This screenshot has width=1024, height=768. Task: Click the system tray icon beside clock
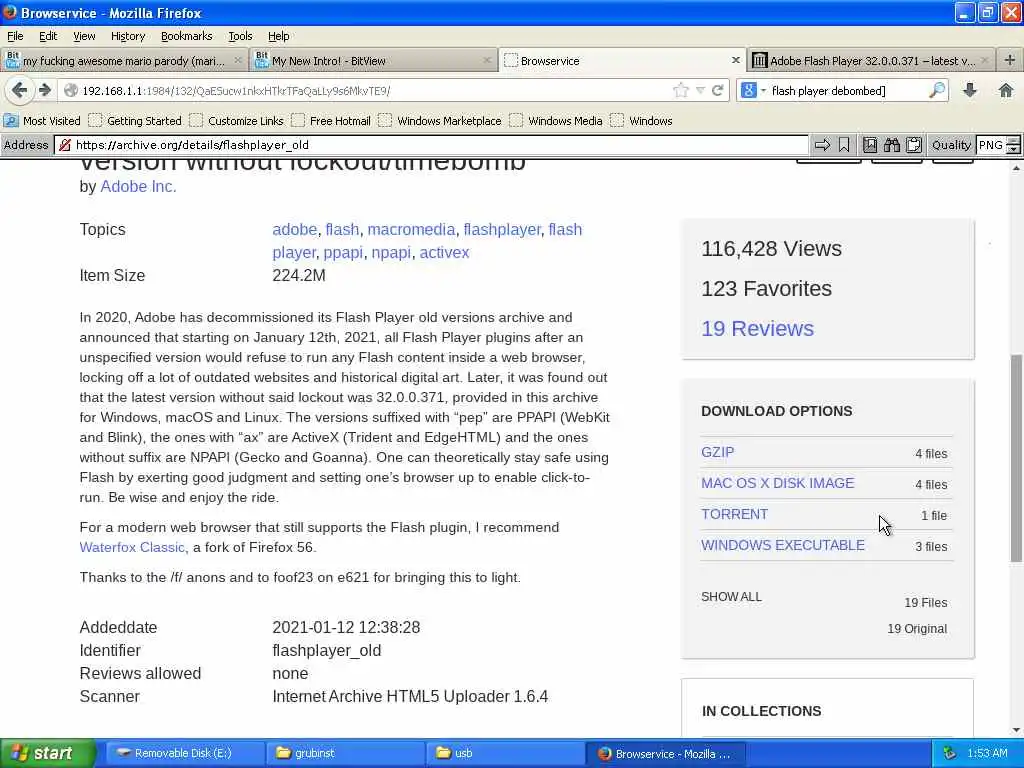click(x=950, y=753)
